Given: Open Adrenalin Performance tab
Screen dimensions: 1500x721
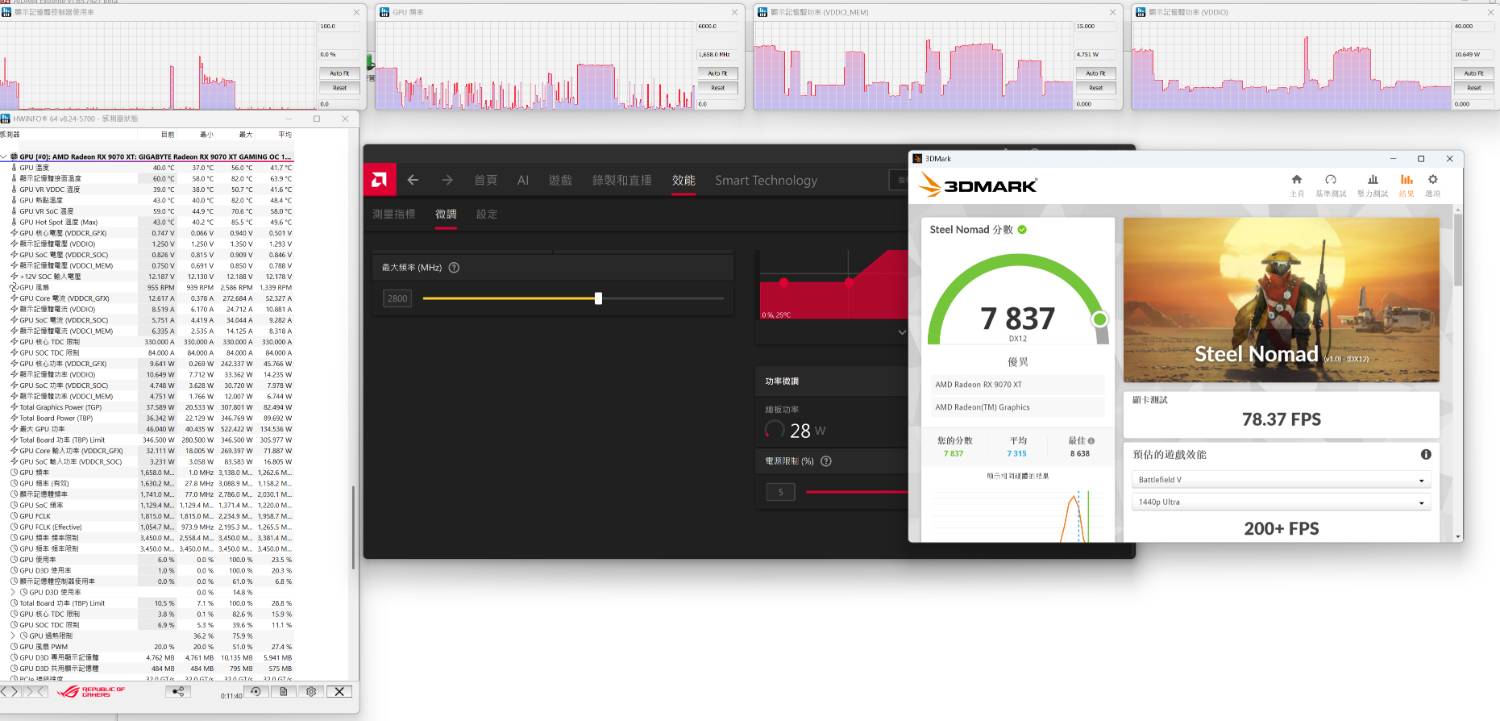Looking at the screenshot, I should (683, 180).
